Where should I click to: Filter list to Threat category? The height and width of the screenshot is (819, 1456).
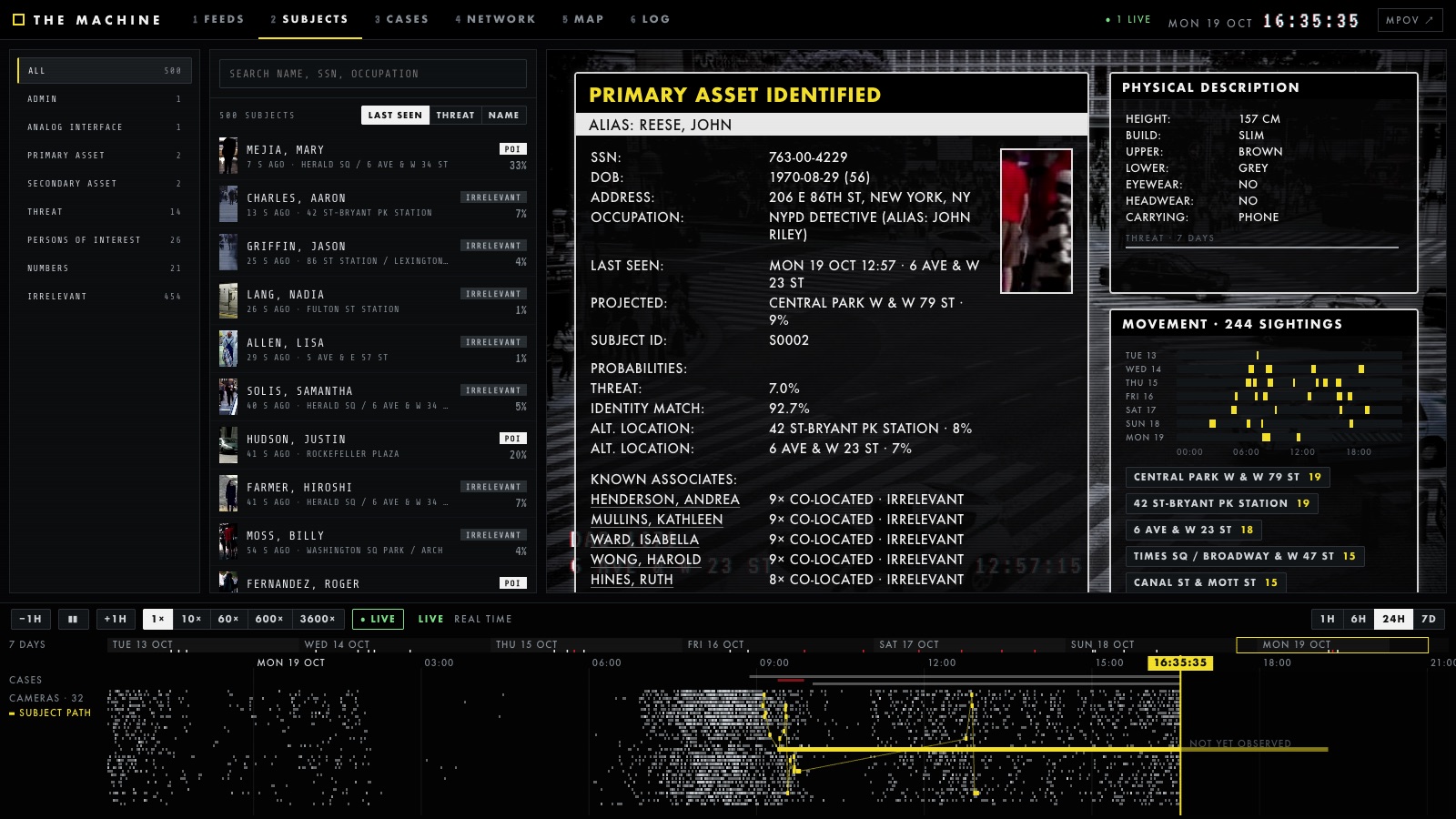104,212
